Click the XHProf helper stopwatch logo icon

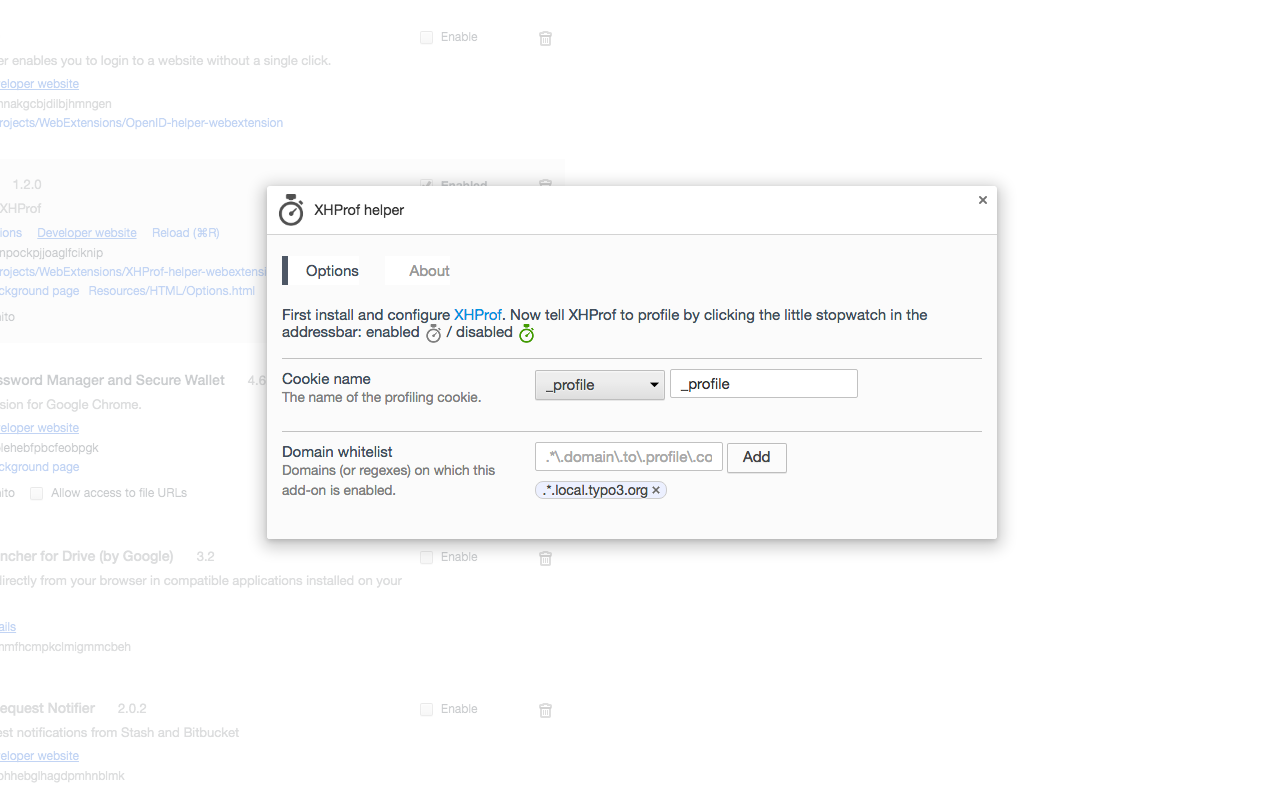click(x=290, y=210)
